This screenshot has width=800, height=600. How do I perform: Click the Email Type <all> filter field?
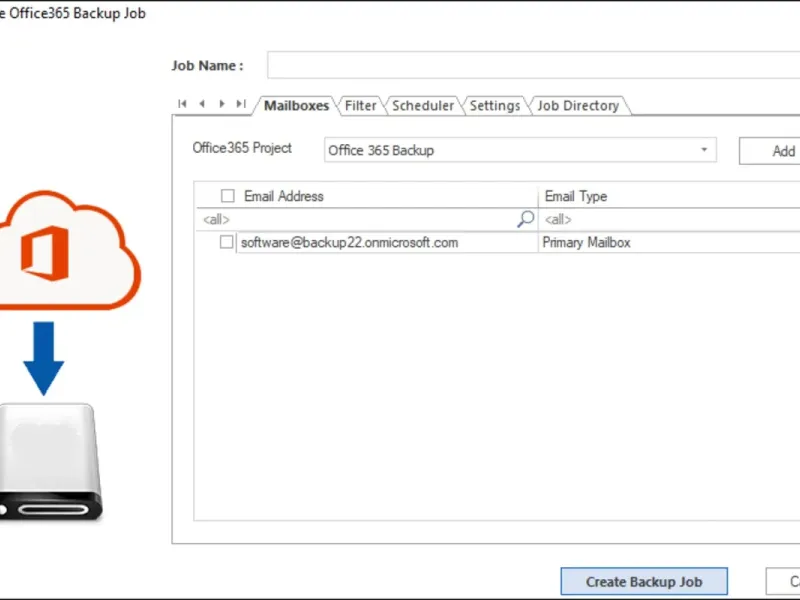click(669, 219)
